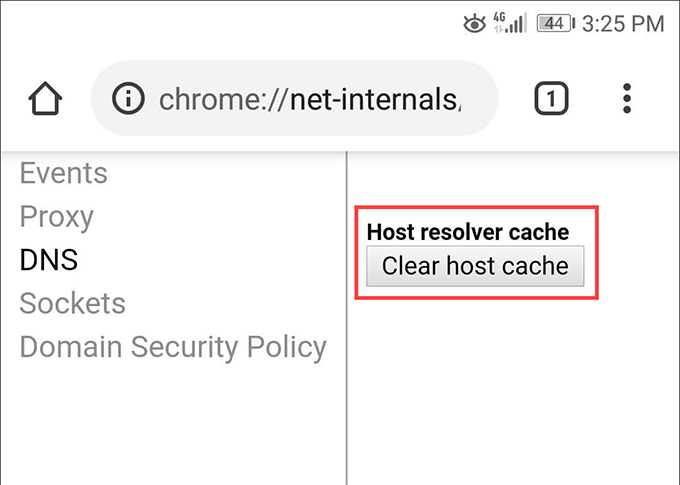Tap the 3:25 PM clock

pos(622,24)
